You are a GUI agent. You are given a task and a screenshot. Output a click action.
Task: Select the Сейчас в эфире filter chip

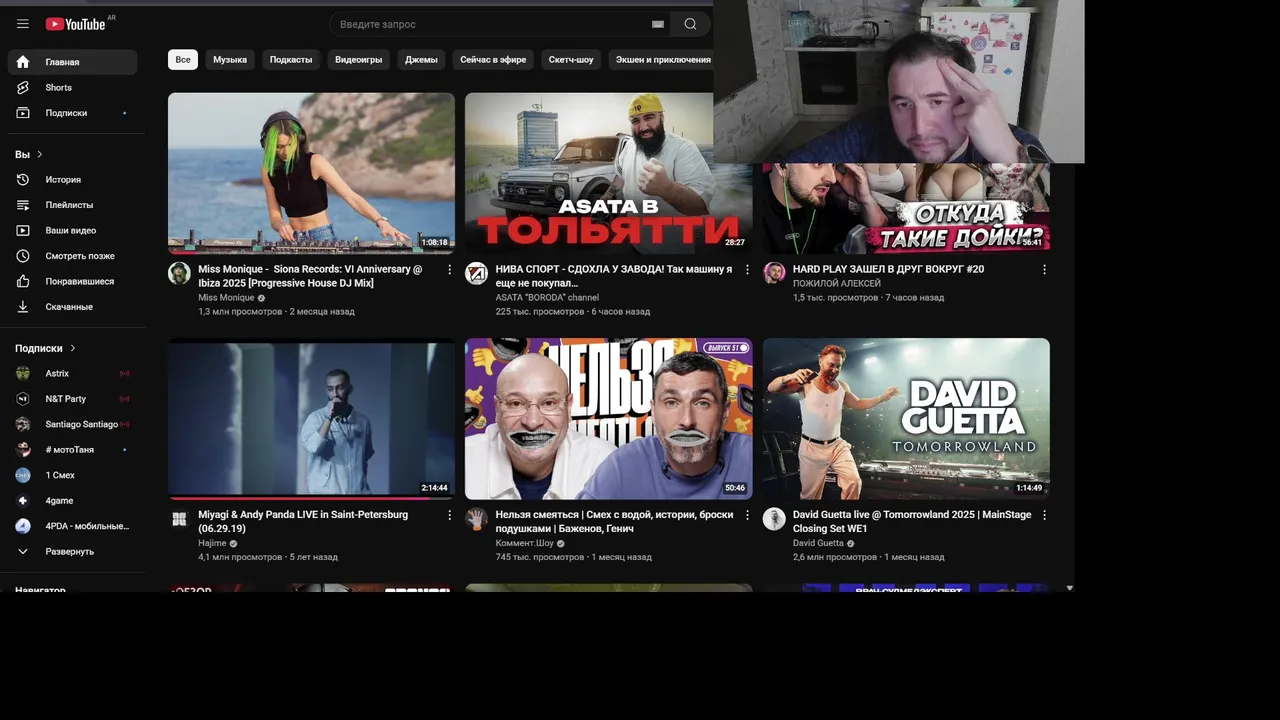click(493, 60)
